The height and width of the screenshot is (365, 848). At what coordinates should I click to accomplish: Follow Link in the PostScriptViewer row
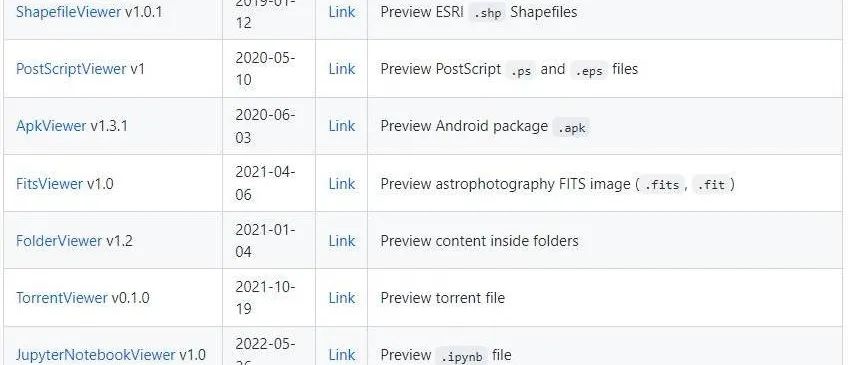(x=342, y=69)
